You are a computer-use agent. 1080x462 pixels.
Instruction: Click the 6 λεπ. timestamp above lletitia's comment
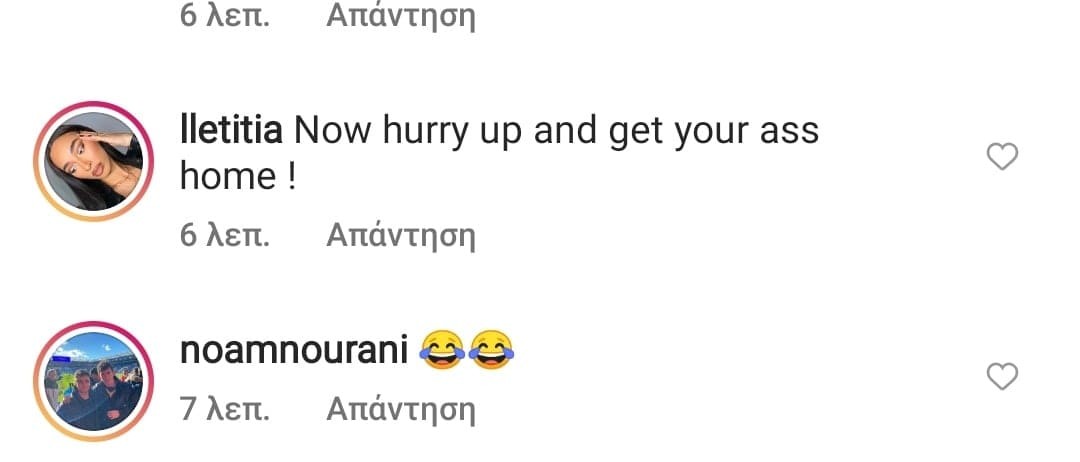(225, 15)
